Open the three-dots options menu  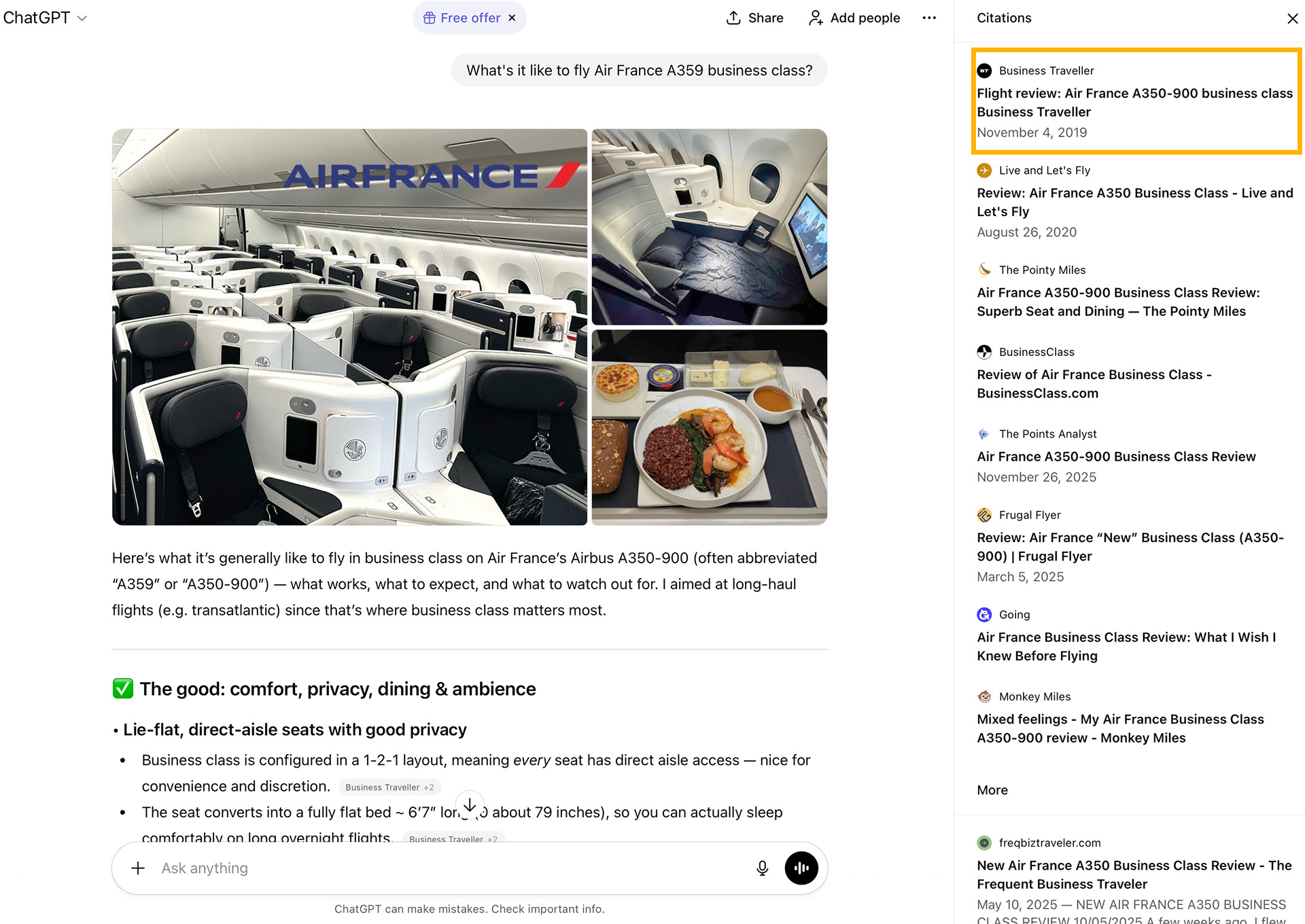[929, 18]
